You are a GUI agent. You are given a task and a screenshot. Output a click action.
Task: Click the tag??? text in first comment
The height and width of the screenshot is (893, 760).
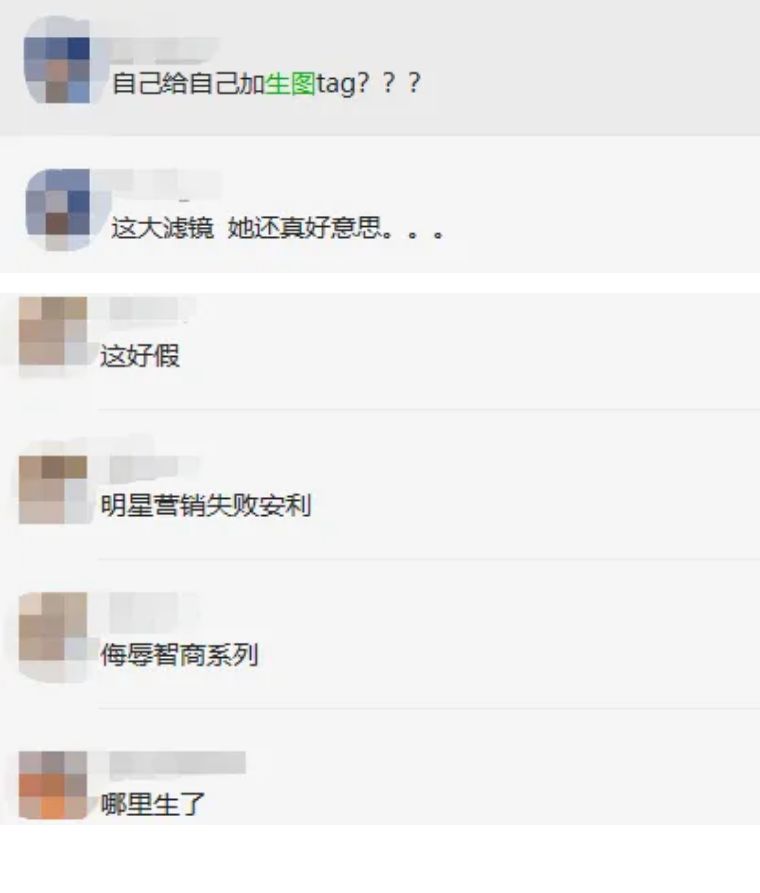click(x=369, y=83)
